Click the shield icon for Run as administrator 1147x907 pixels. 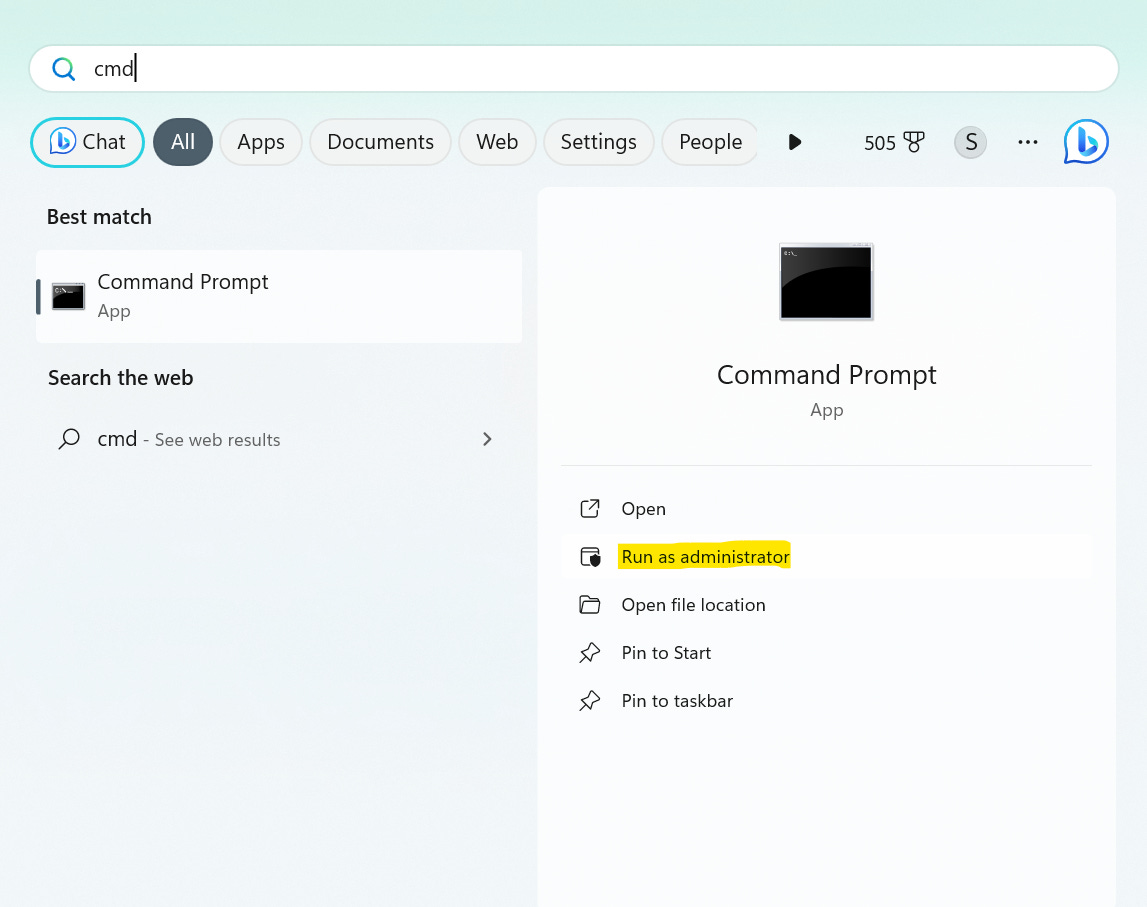coord(591,556)
